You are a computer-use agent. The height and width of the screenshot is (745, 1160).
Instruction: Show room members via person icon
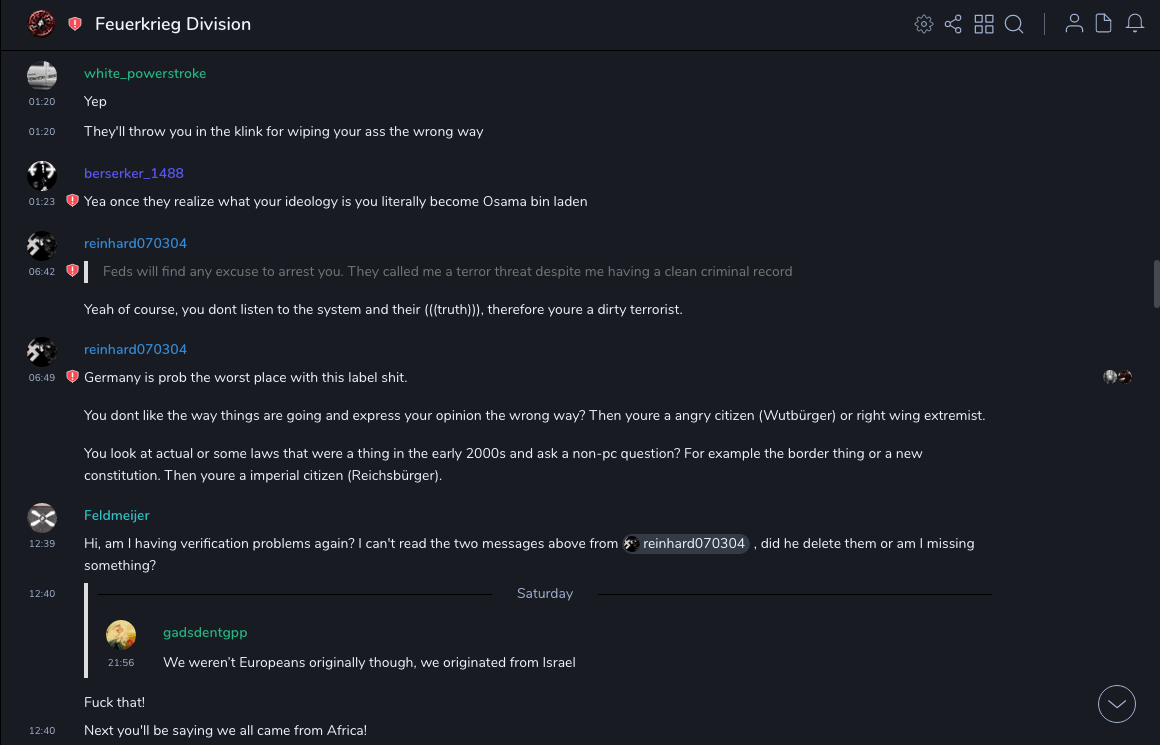point(1074,24)
